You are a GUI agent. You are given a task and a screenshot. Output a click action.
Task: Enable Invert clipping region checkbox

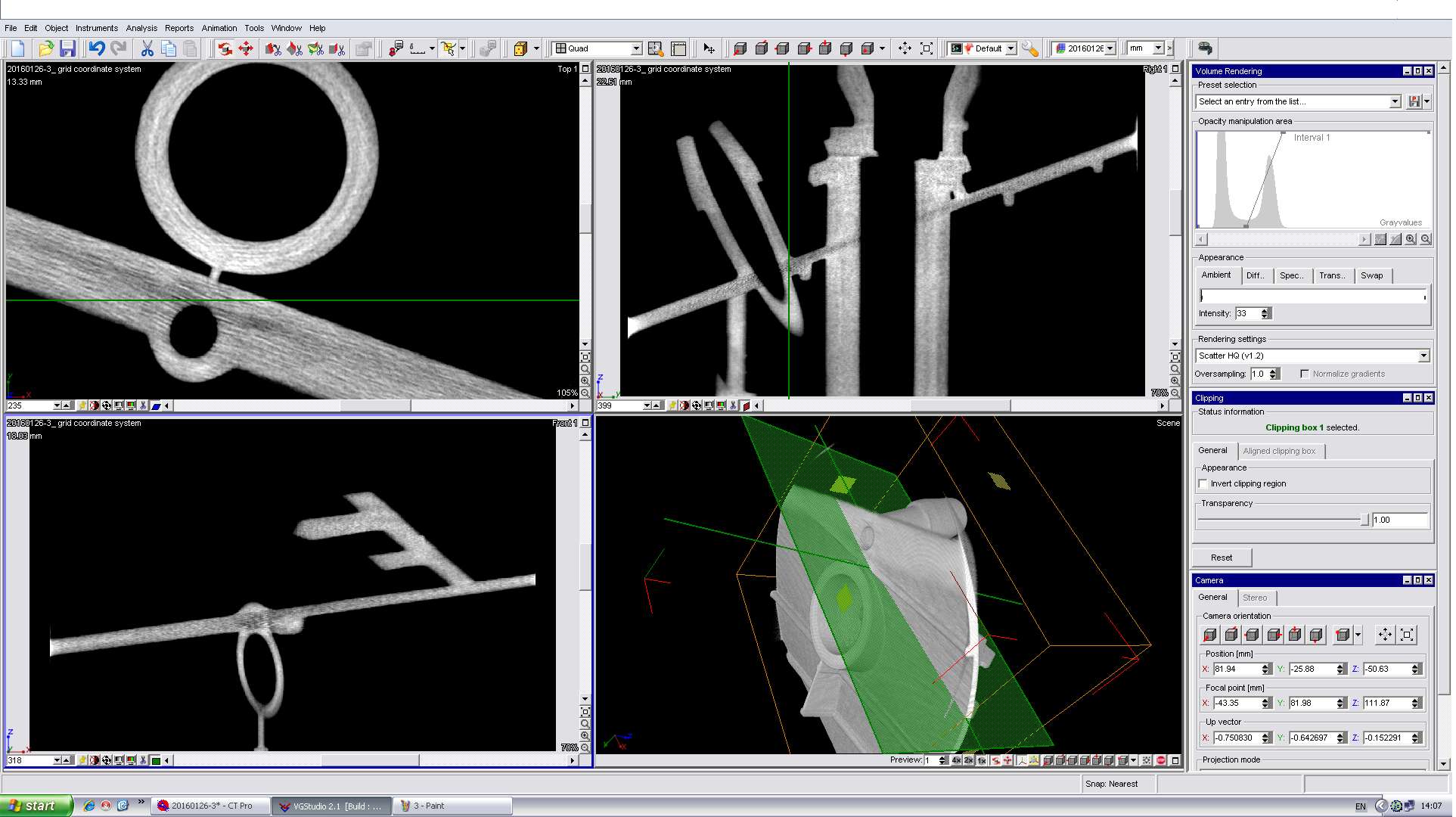(1203, 484)
